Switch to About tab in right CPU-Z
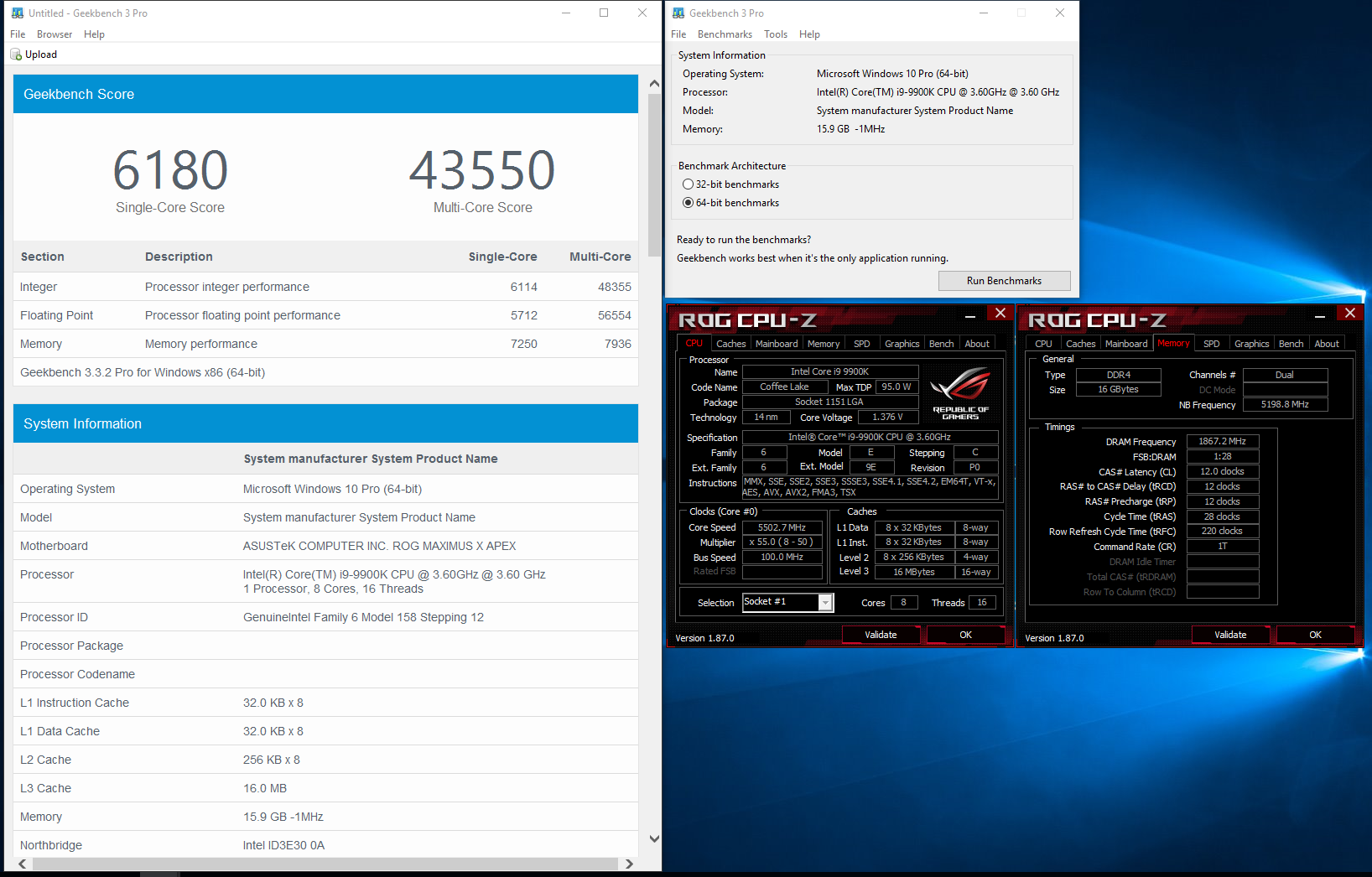 pyautogui.click(x=1327, y=344)
